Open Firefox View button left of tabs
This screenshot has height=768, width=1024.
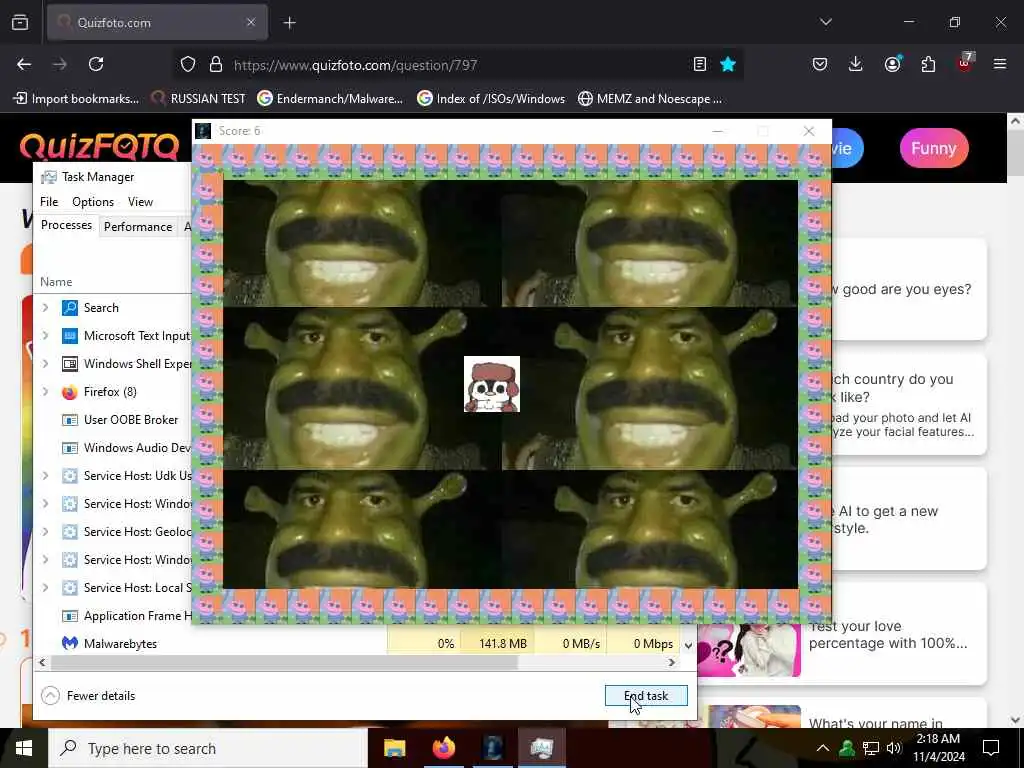[20, 22]
